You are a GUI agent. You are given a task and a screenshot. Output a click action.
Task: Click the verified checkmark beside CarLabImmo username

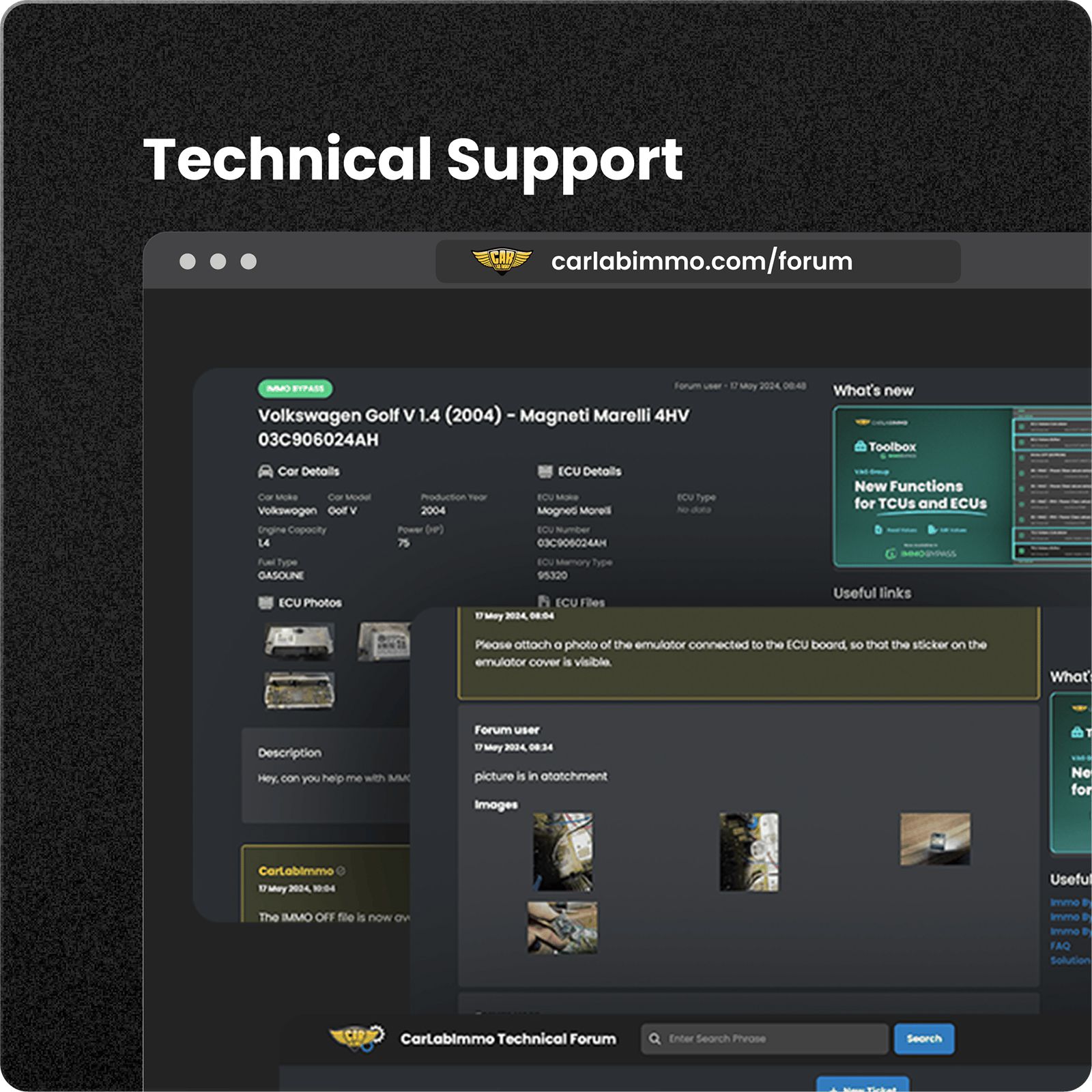coord(341,870)
